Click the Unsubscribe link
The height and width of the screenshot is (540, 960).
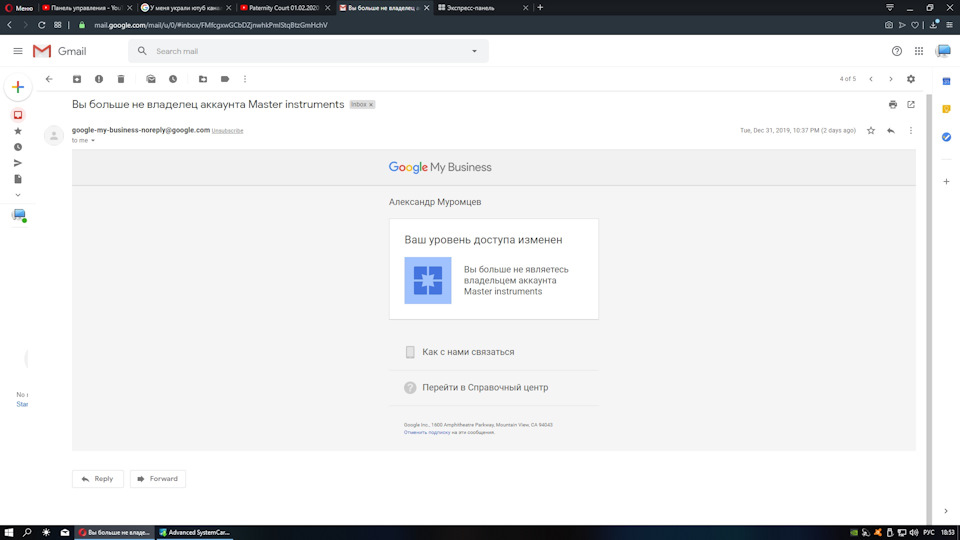point(227,131)
